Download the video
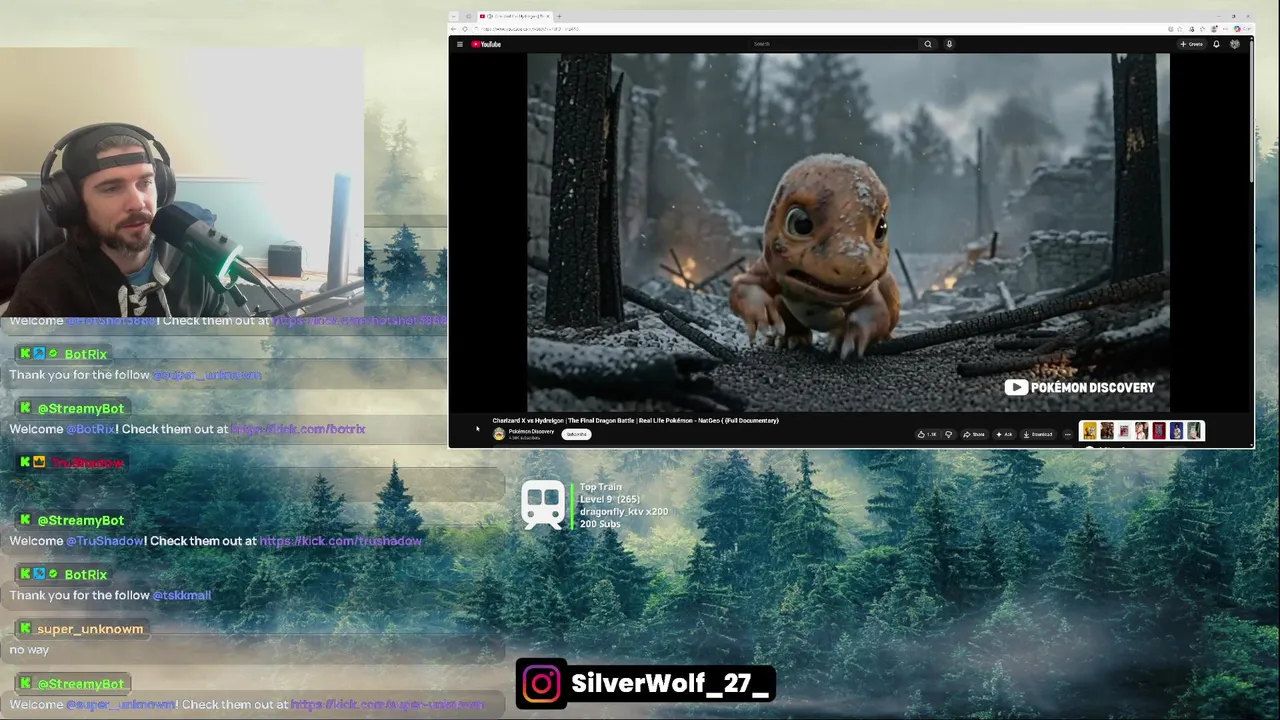This screenshot has height=720, width=1280. (x=1038, y=434)
